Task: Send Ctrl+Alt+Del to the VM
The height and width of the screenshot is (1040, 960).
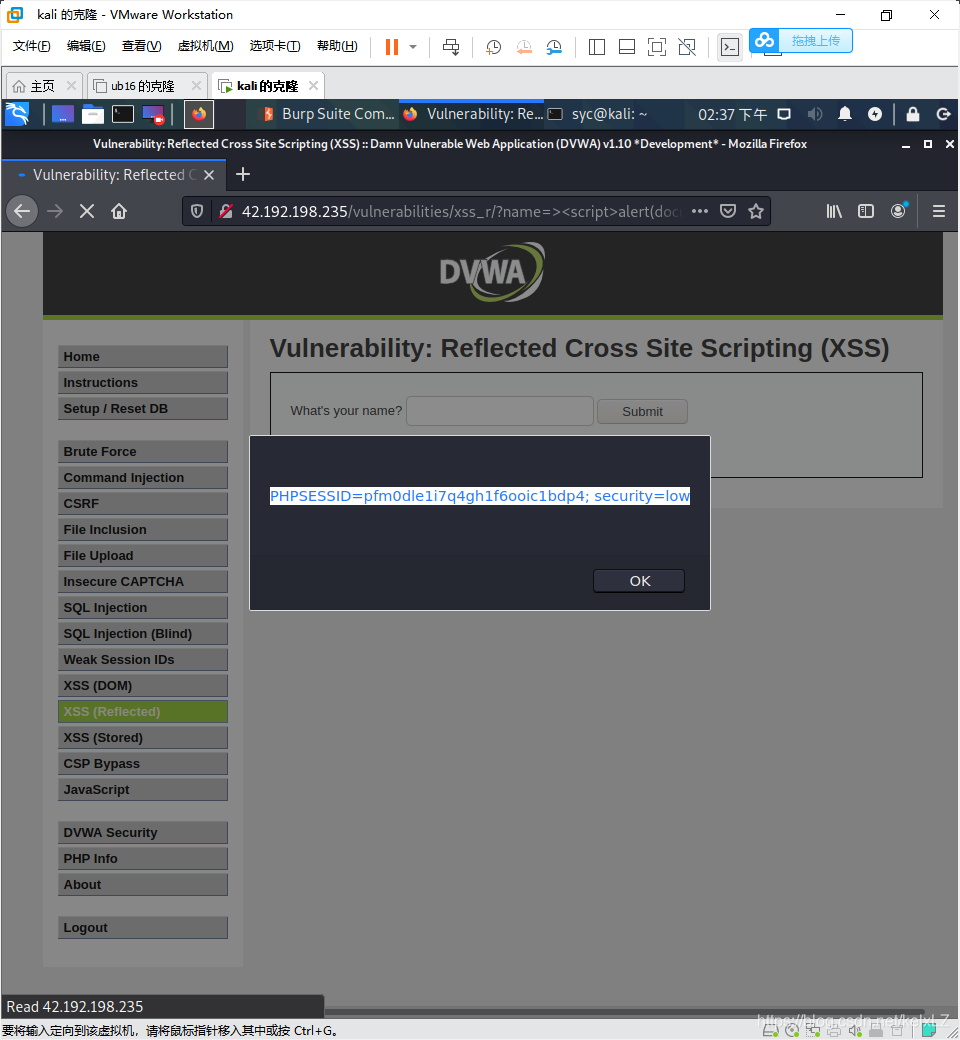Action: (x=451, y=46)
